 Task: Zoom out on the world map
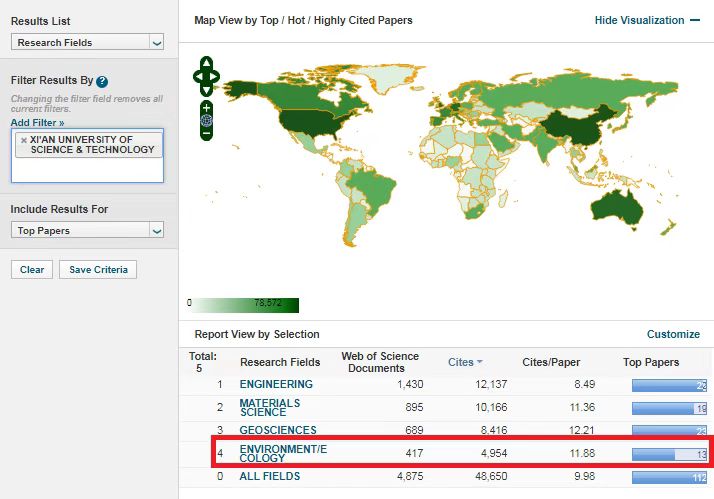coord(206,133)
